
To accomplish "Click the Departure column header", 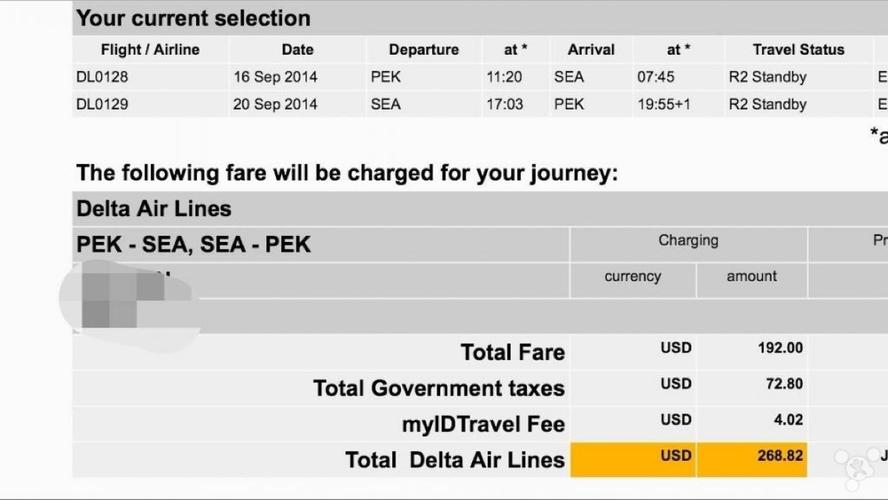I will pyautogui.click(x=424, y=50).
